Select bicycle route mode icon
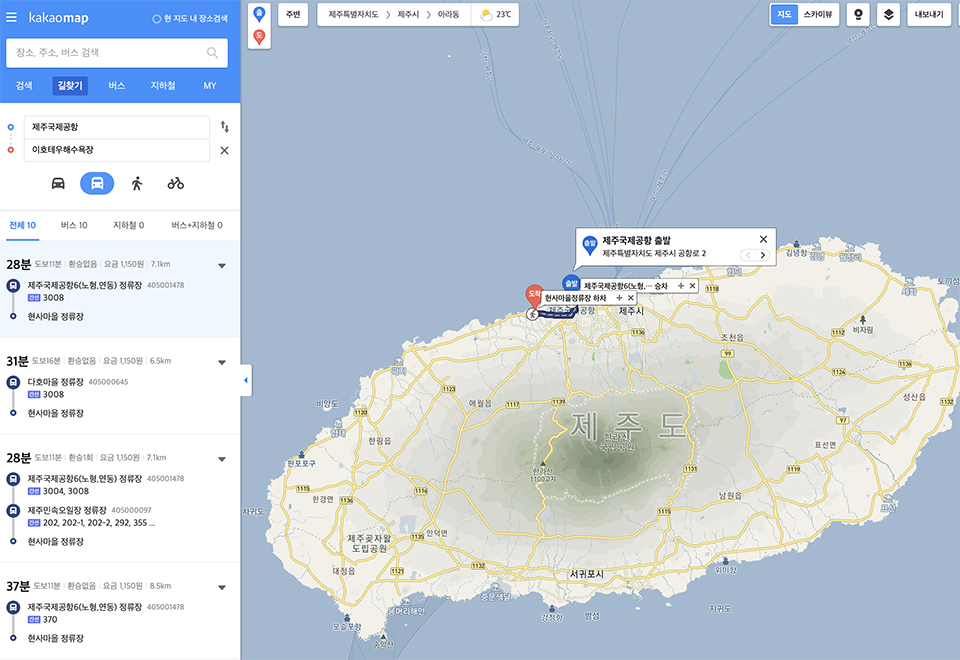960x660 pixels. 176,183
